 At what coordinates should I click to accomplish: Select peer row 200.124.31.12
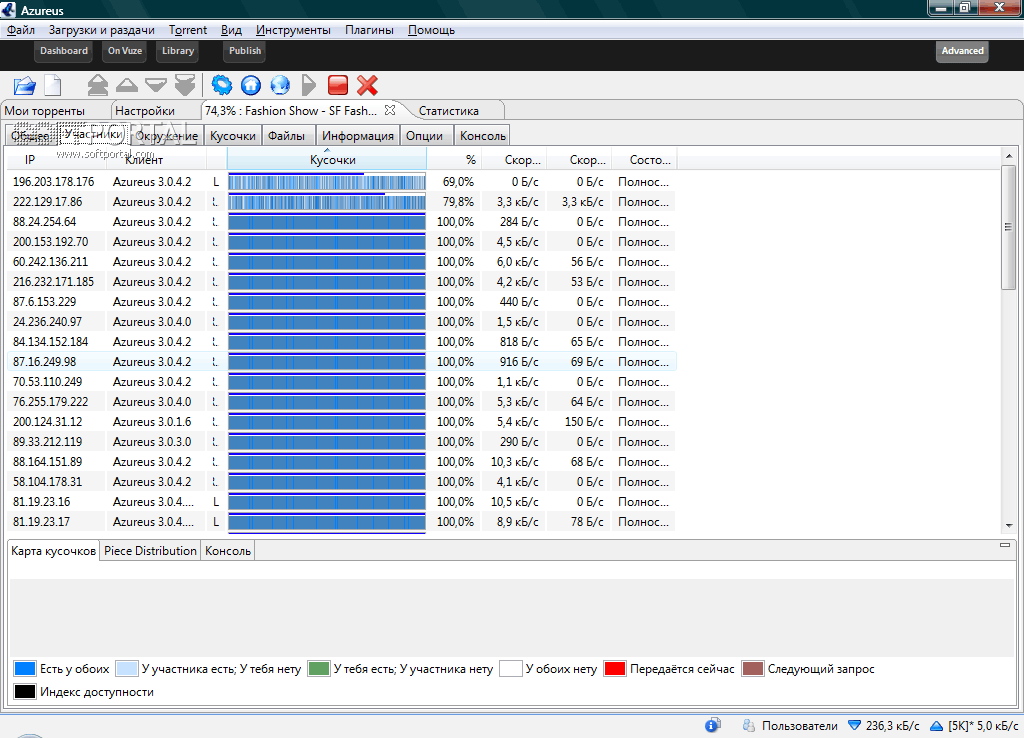pos(342,422)
